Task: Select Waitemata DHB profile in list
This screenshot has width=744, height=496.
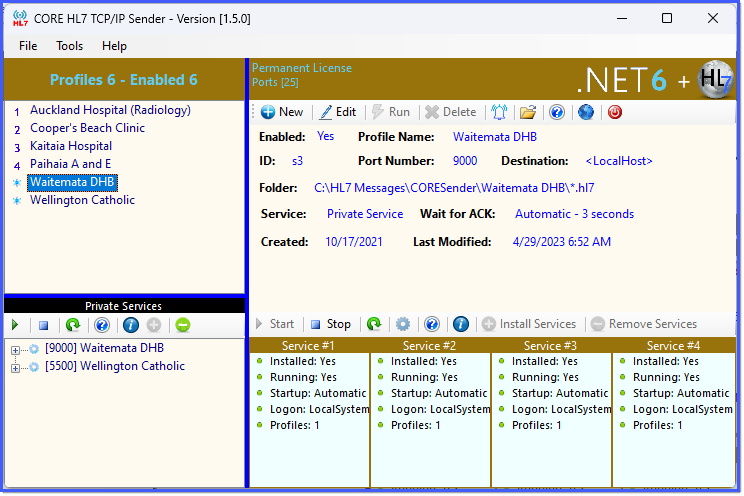Action: [x=72, y=182]
